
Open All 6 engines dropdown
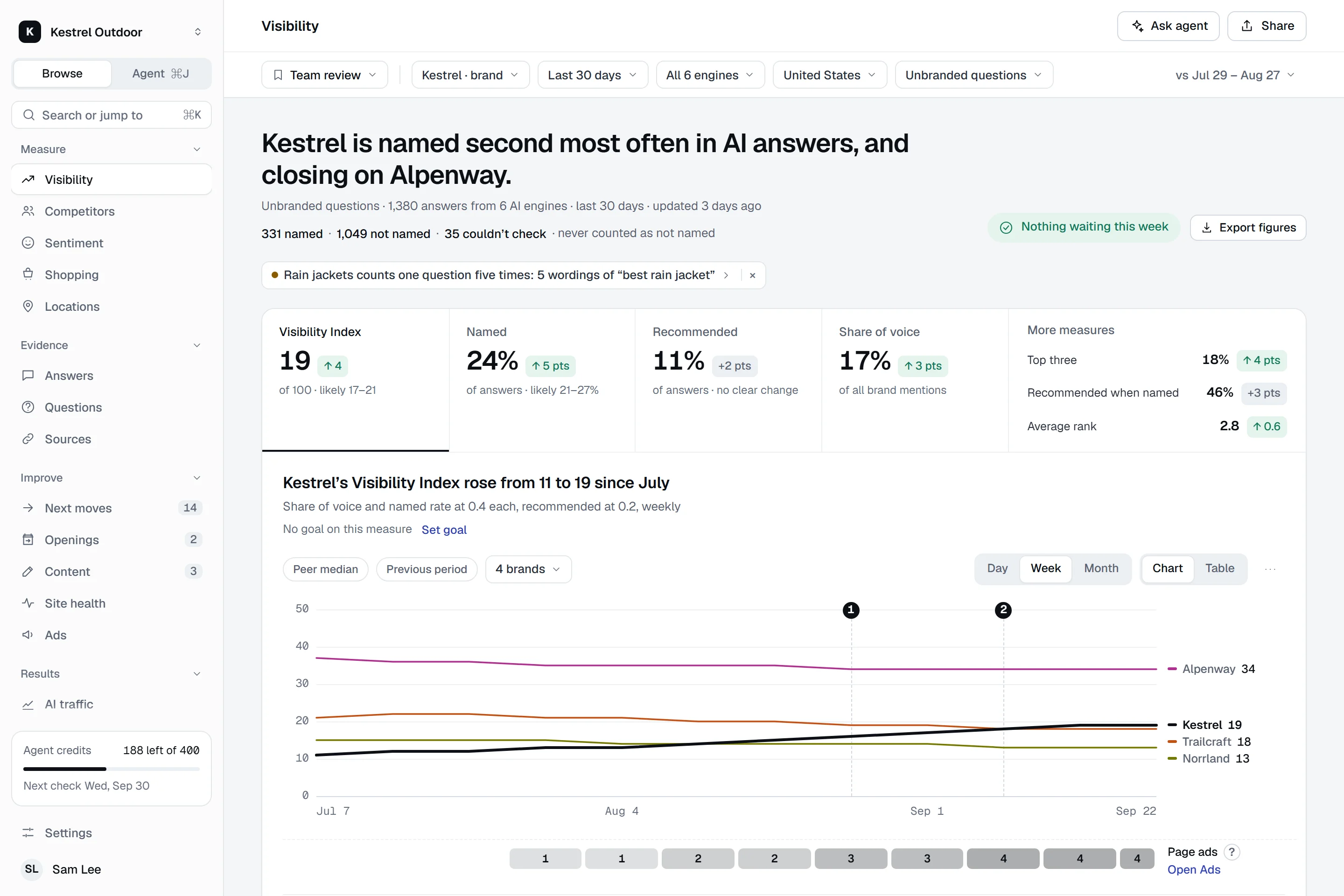(710, 75)
